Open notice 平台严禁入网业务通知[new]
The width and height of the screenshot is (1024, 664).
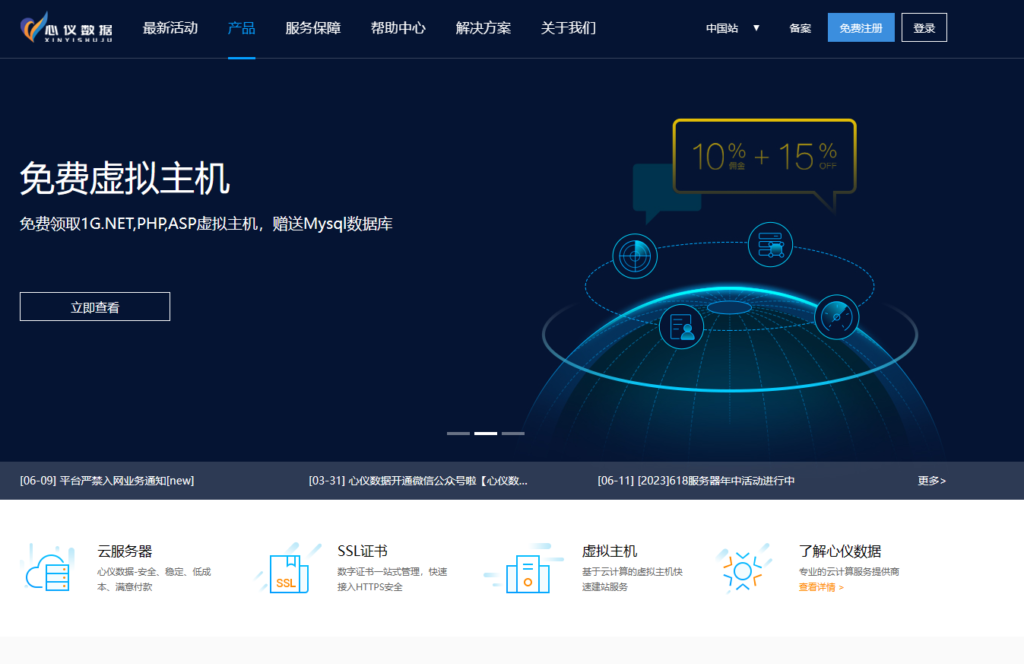[x=107, y=481]
